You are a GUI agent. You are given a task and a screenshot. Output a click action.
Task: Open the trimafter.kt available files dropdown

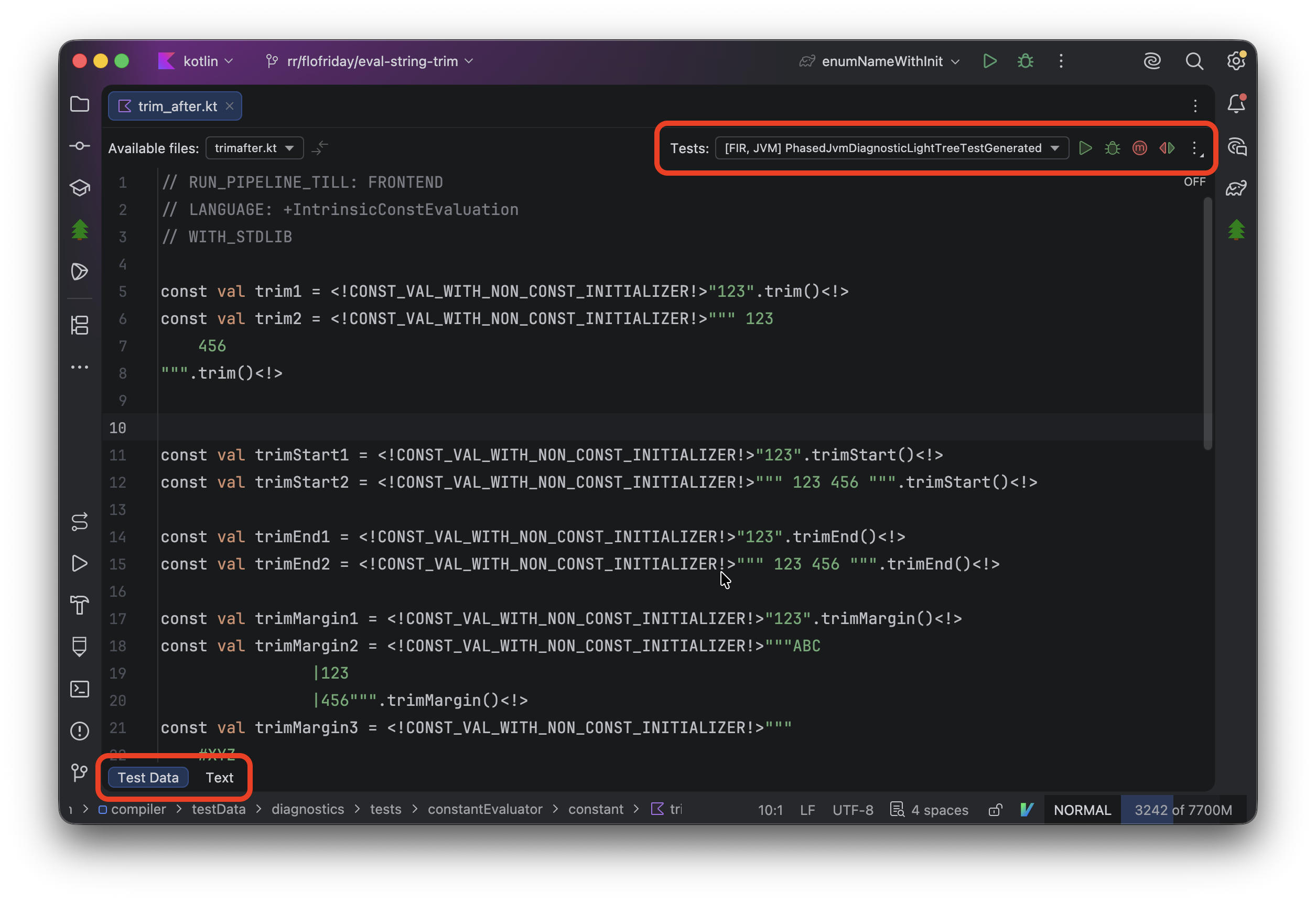click(x=254, y=148)
